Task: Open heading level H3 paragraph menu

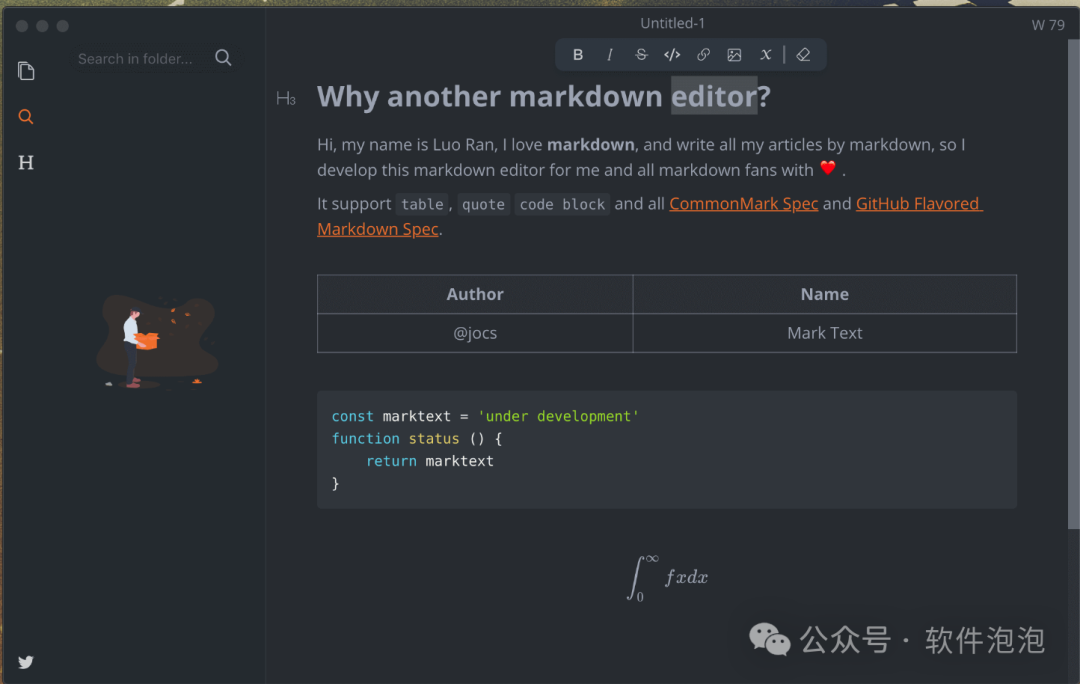Action: click(x=286, y=99)
